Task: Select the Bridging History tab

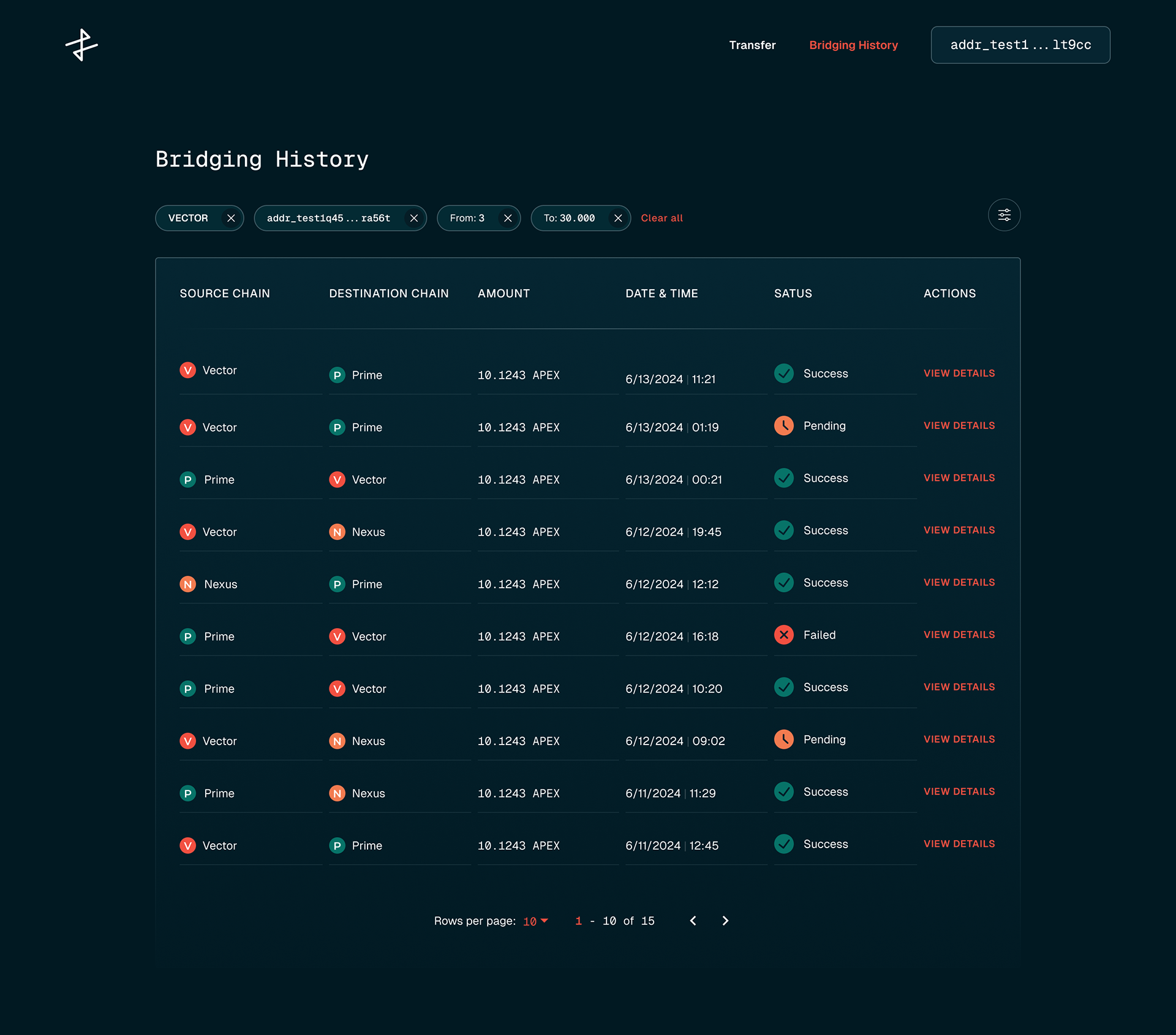Action: click(853, 45)
